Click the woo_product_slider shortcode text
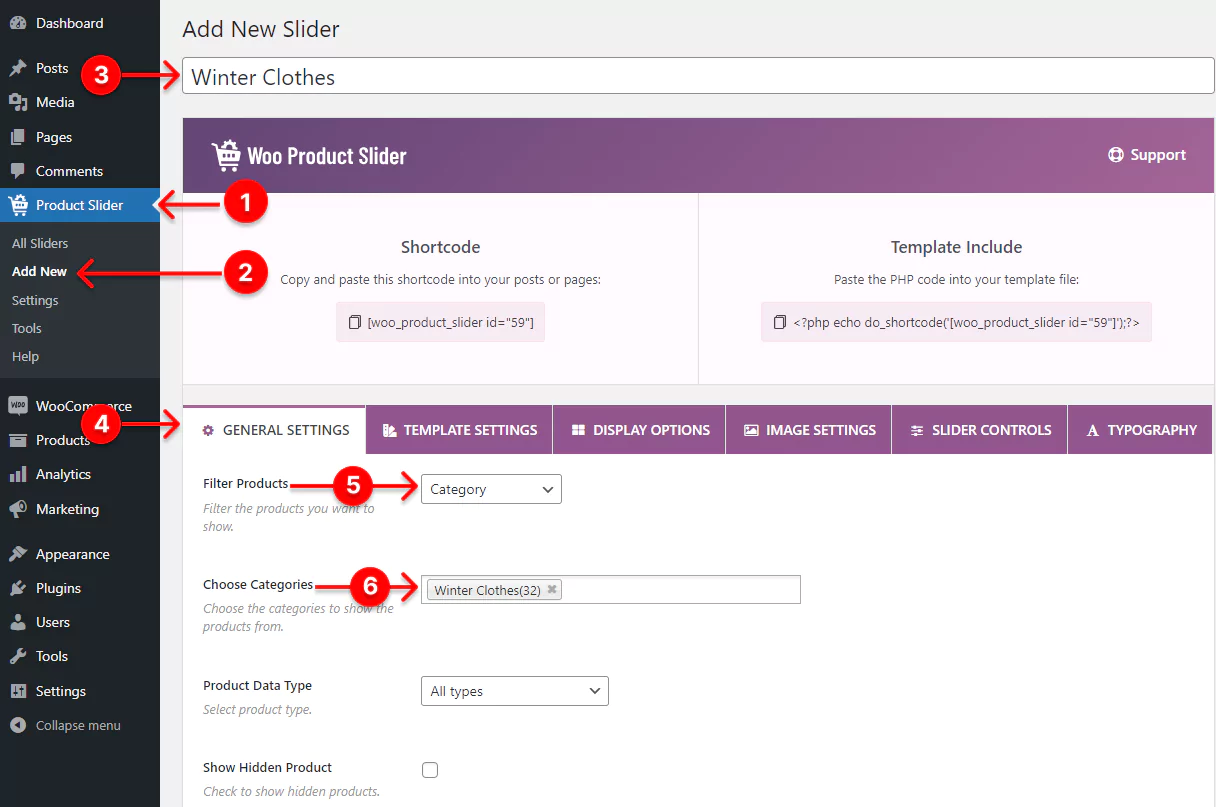Image resolution: width=1216 pixels, height=807 pixels. 451,322
